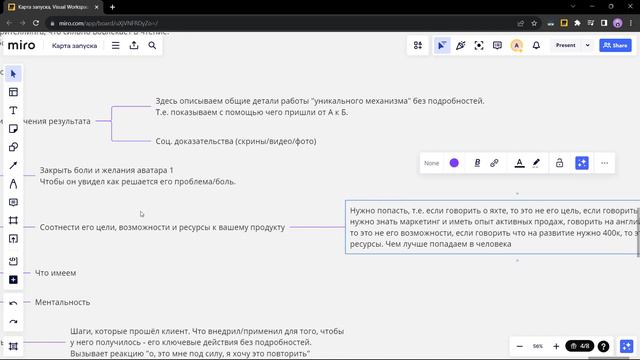Select the Comment tool in left toolbar
The image size is (640, 360).
[13, 202]
